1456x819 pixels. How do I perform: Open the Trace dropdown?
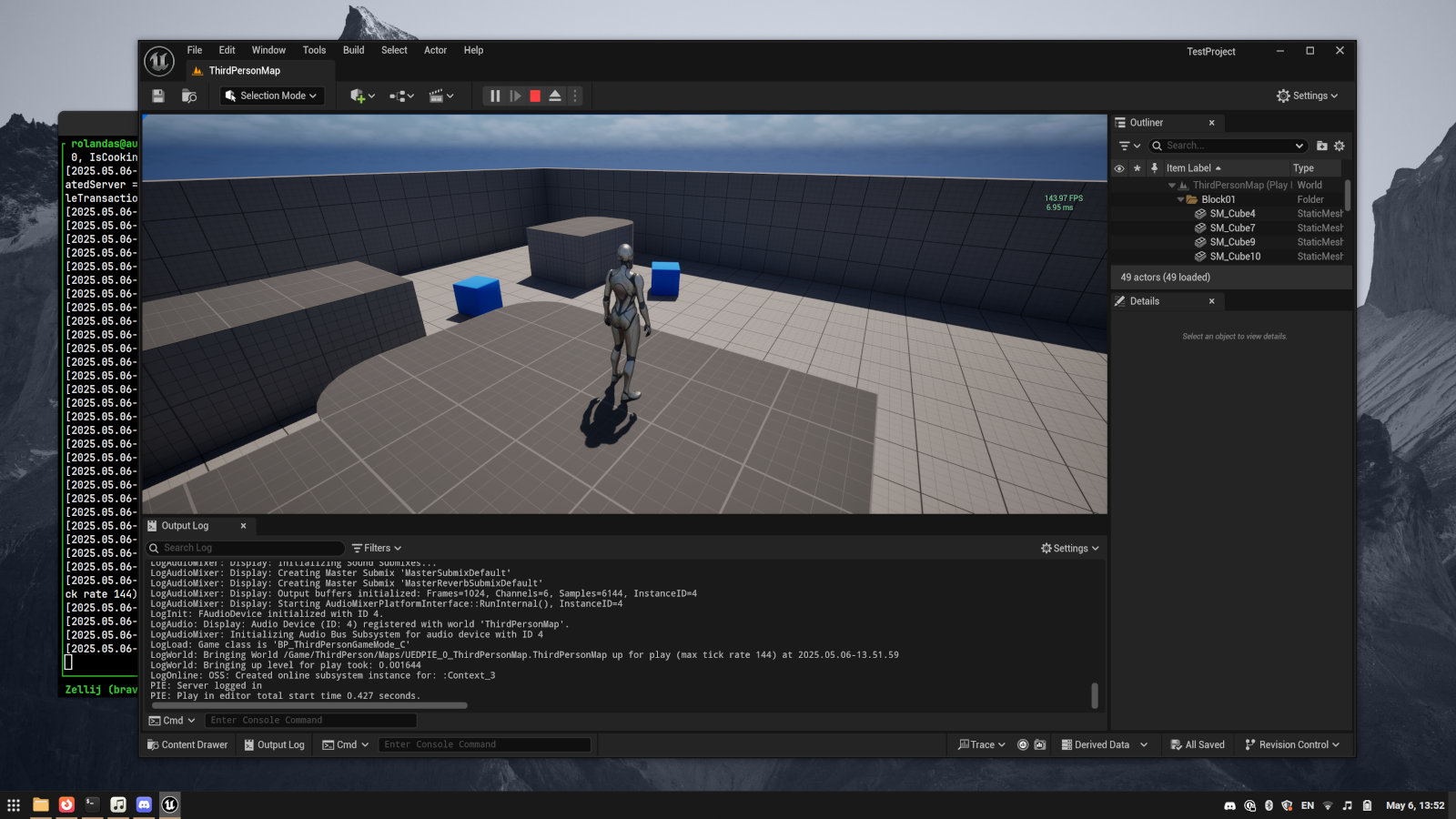[x=981, y=744]
